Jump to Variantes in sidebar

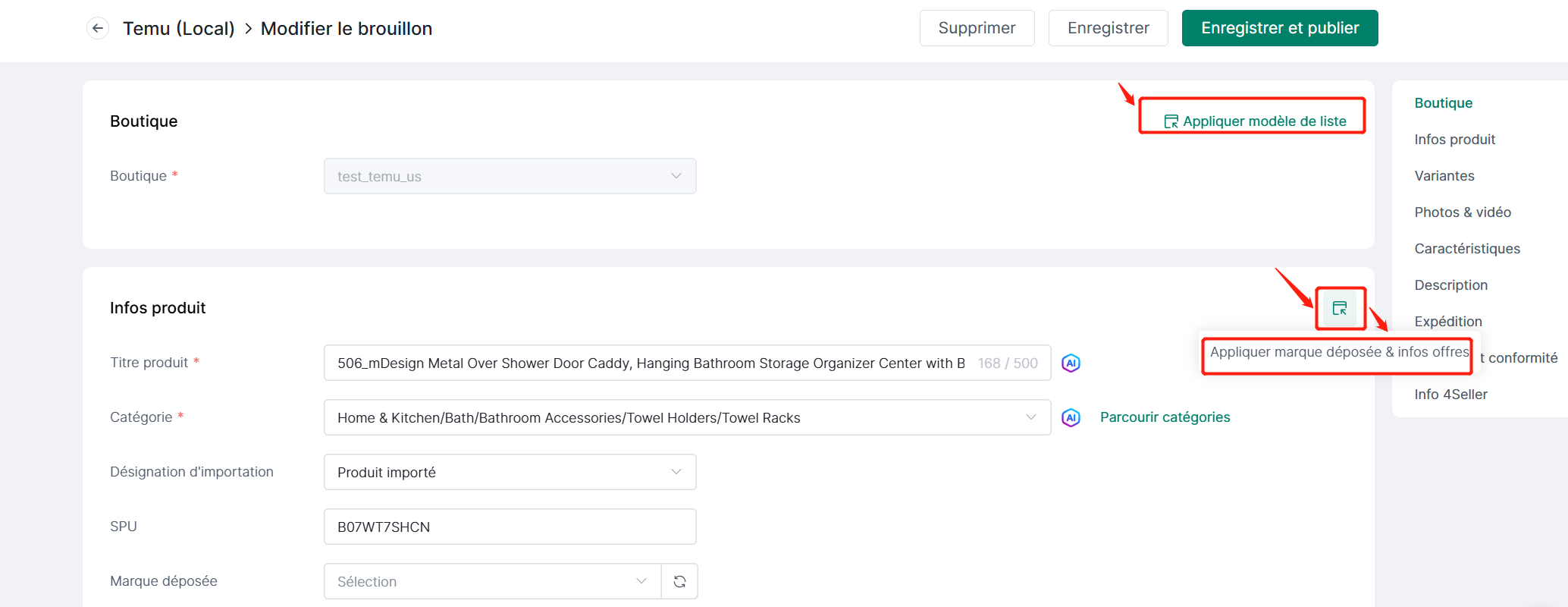point(1444,176)
